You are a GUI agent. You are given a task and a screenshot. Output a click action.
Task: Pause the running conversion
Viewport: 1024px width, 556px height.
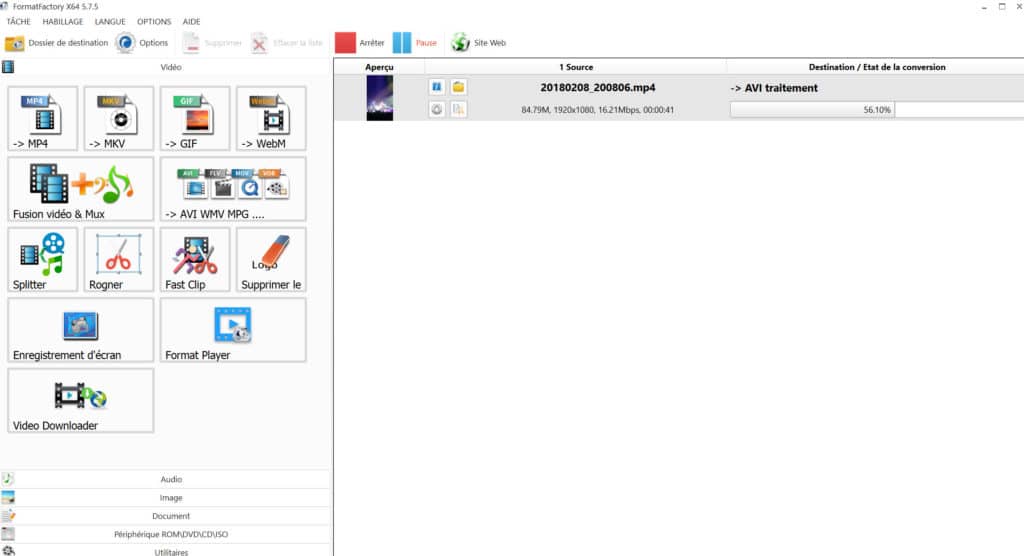tap(415, 43)
